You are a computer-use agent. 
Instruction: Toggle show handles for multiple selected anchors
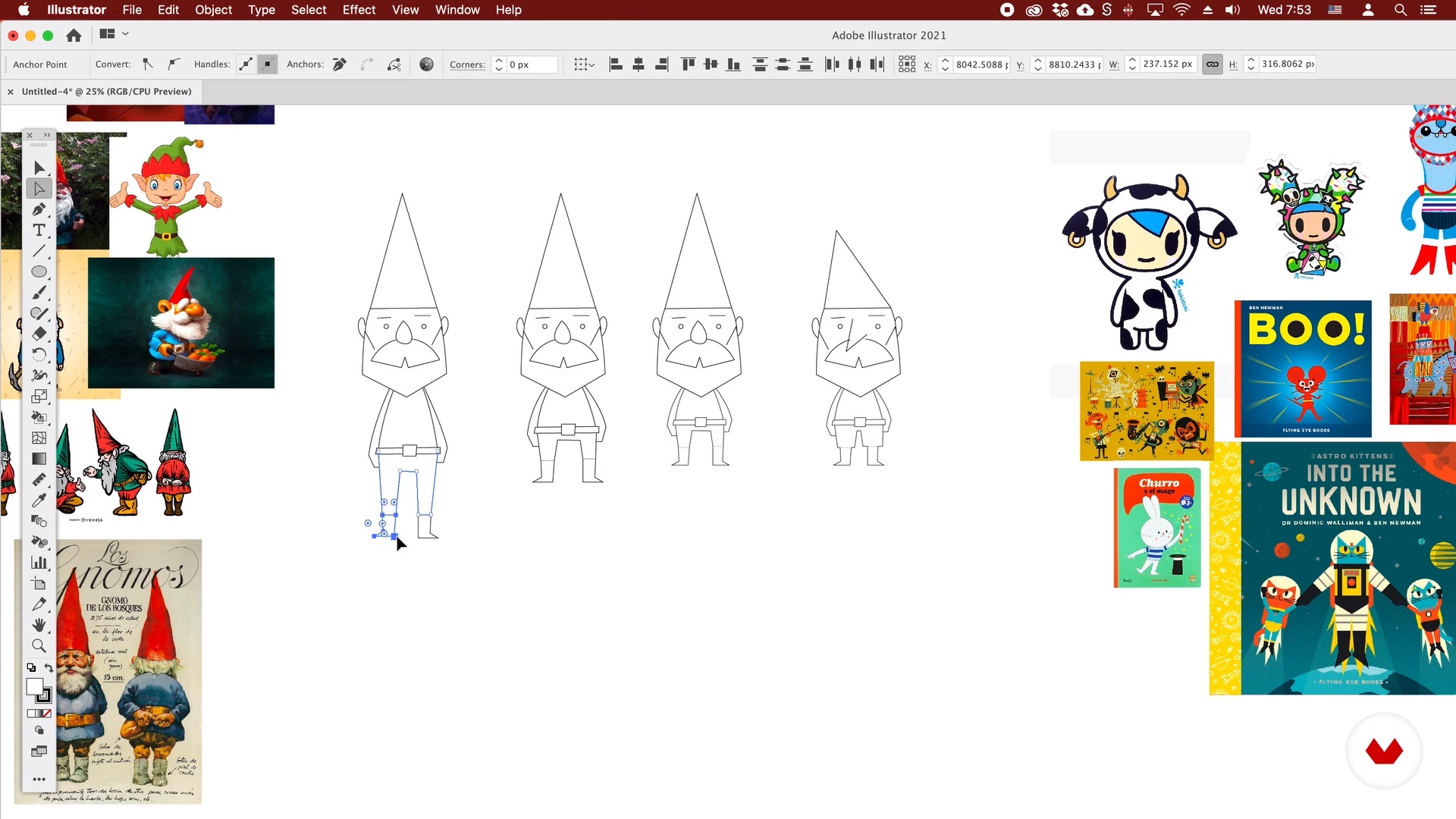click(246, 64)
